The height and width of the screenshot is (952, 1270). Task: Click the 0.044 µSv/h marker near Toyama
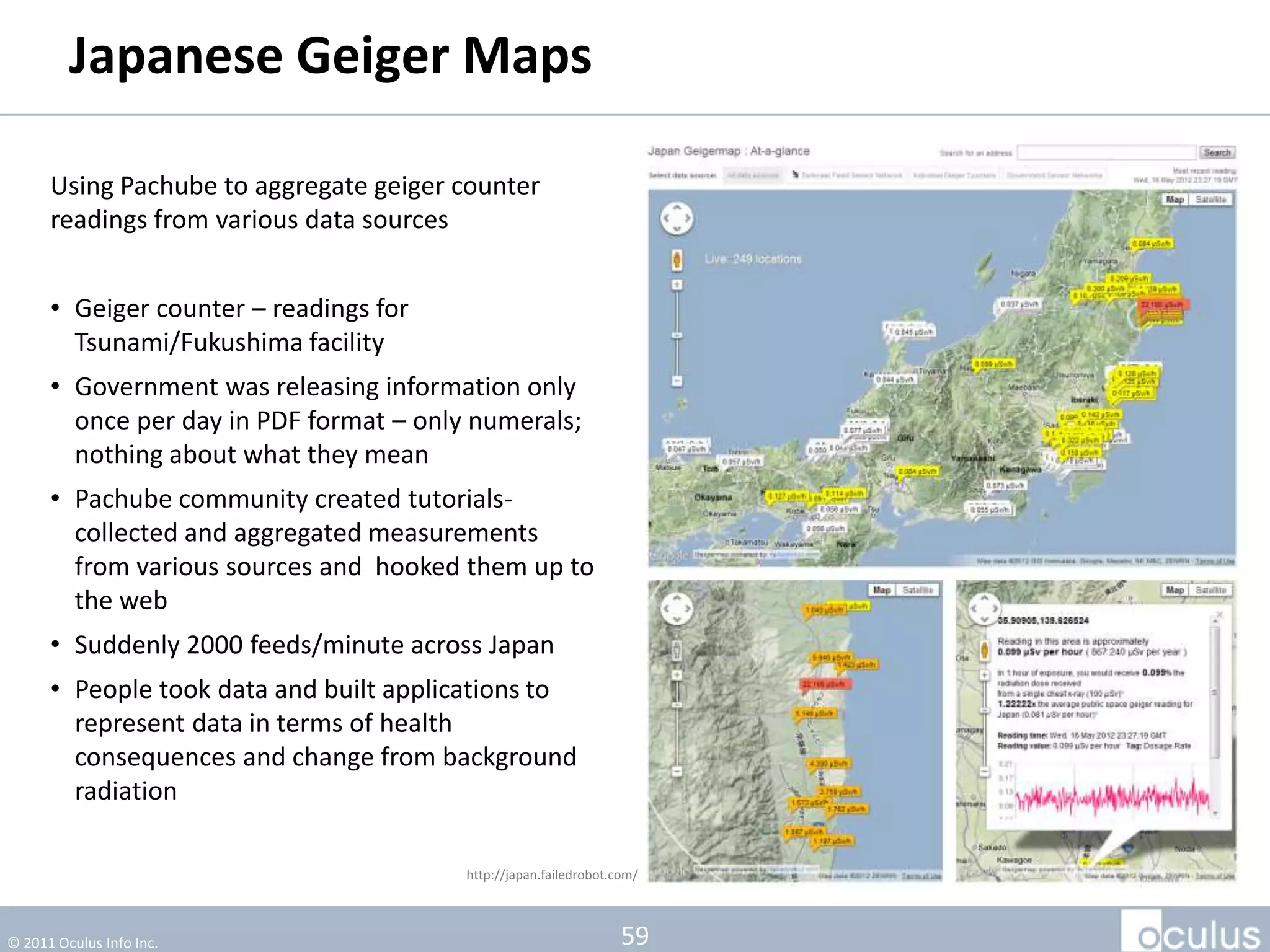tap(895, 379)
